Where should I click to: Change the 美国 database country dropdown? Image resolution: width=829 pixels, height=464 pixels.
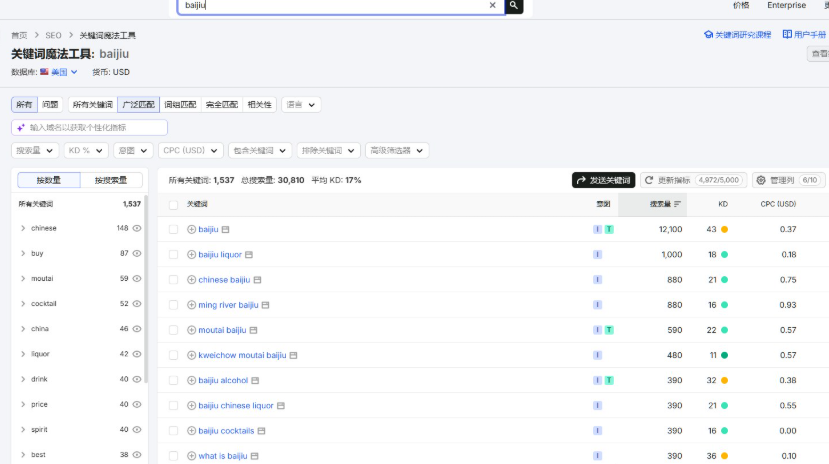(59, 72)
